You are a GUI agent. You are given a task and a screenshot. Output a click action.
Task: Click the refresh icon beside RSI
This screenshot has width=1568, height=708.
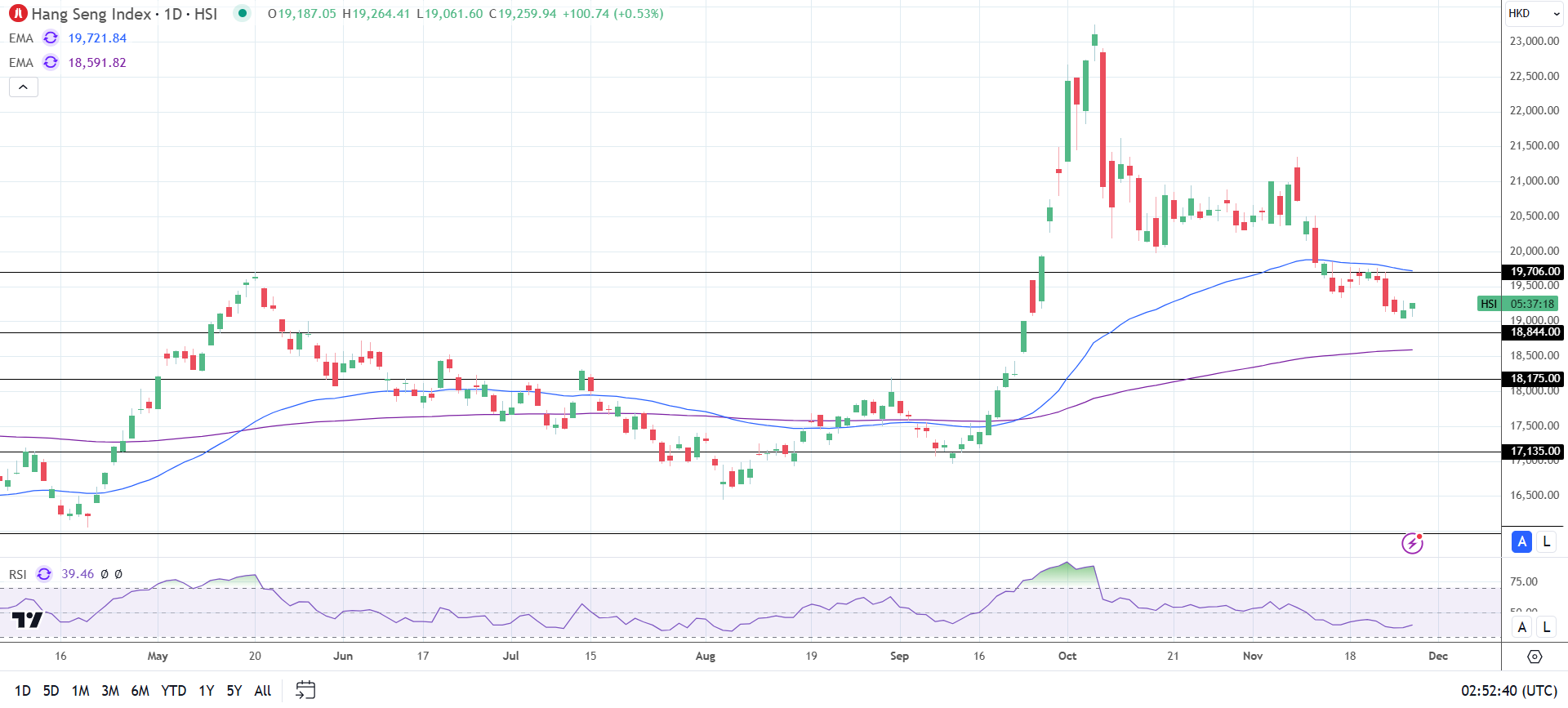pos(44,574)
